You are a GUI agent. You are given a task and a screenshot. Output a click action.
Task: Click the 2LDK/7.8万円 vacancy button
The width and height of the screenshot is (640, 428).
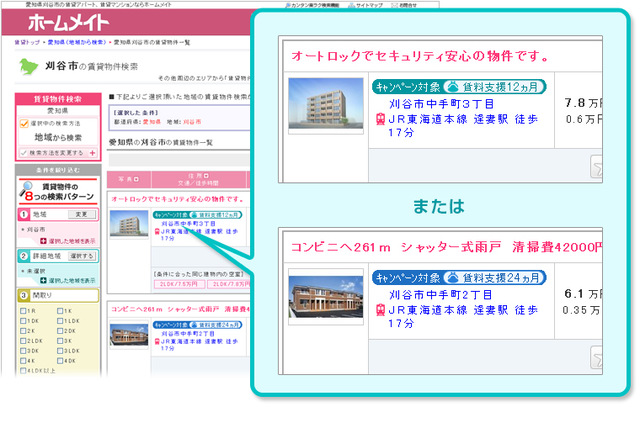pos(229,284)
